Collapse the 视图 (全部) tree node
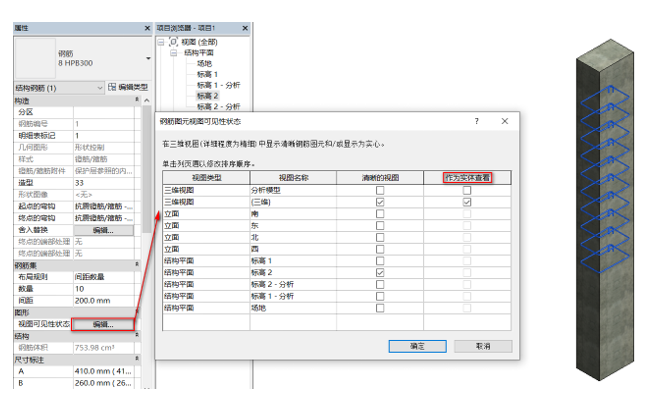The height and width of the screenshot is (399, 659). 161,42
